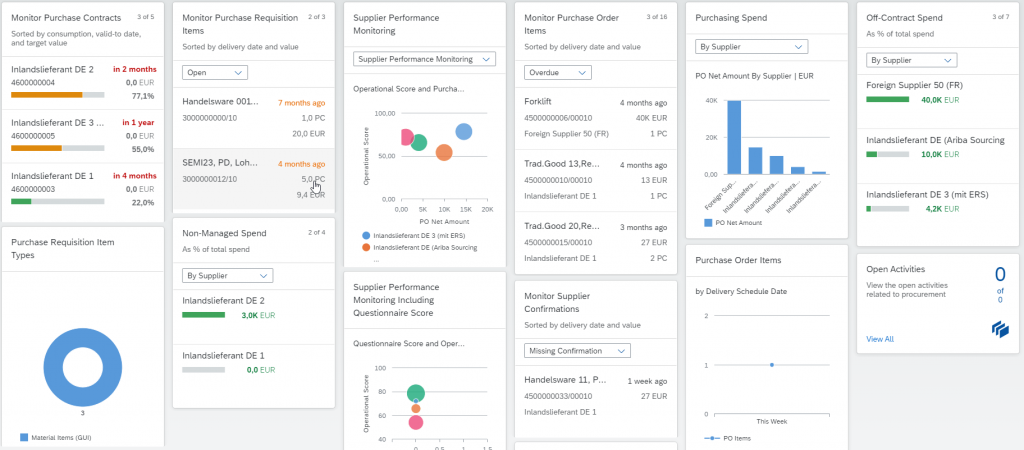Click the Open Activities count 0
This screenshot has height=450, width=1024.
pos(1000,274)
